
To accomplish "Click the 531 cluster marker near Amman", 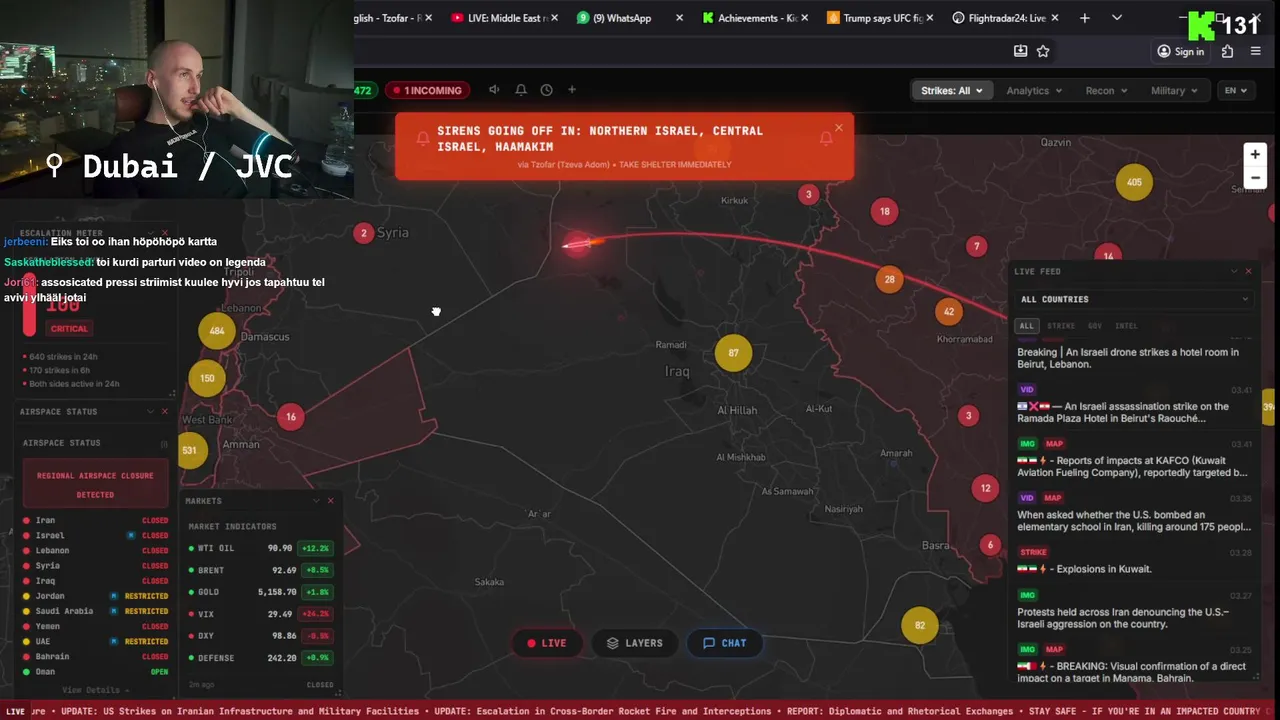I will click(x=189, y=450).
